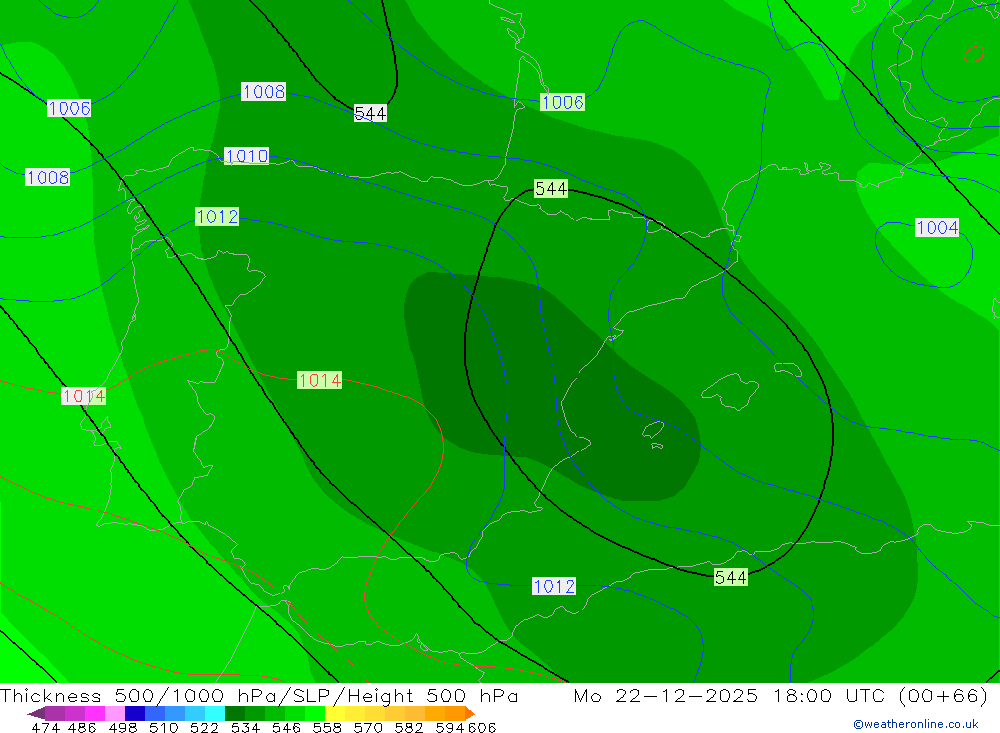The image size is (1000, 733).
Task: Click legend value 486
Action: coord(82,727)
